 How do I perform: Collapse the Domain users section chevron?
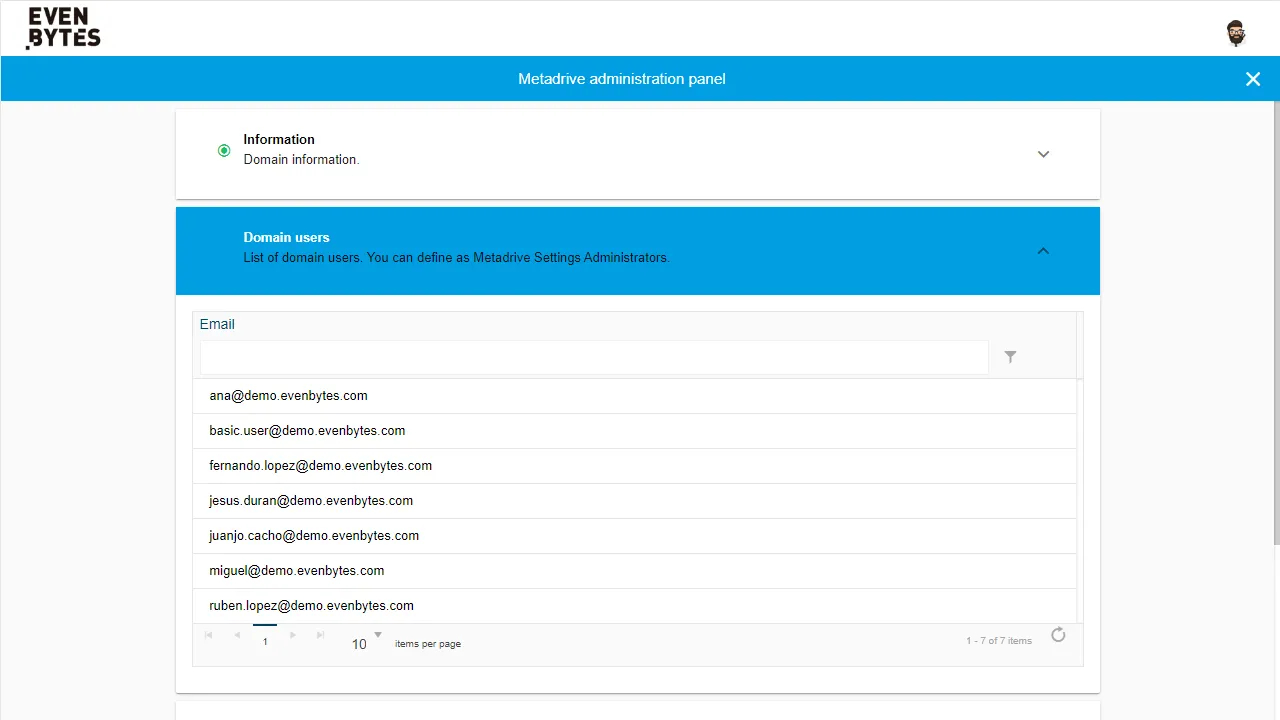coord(1043,251)
